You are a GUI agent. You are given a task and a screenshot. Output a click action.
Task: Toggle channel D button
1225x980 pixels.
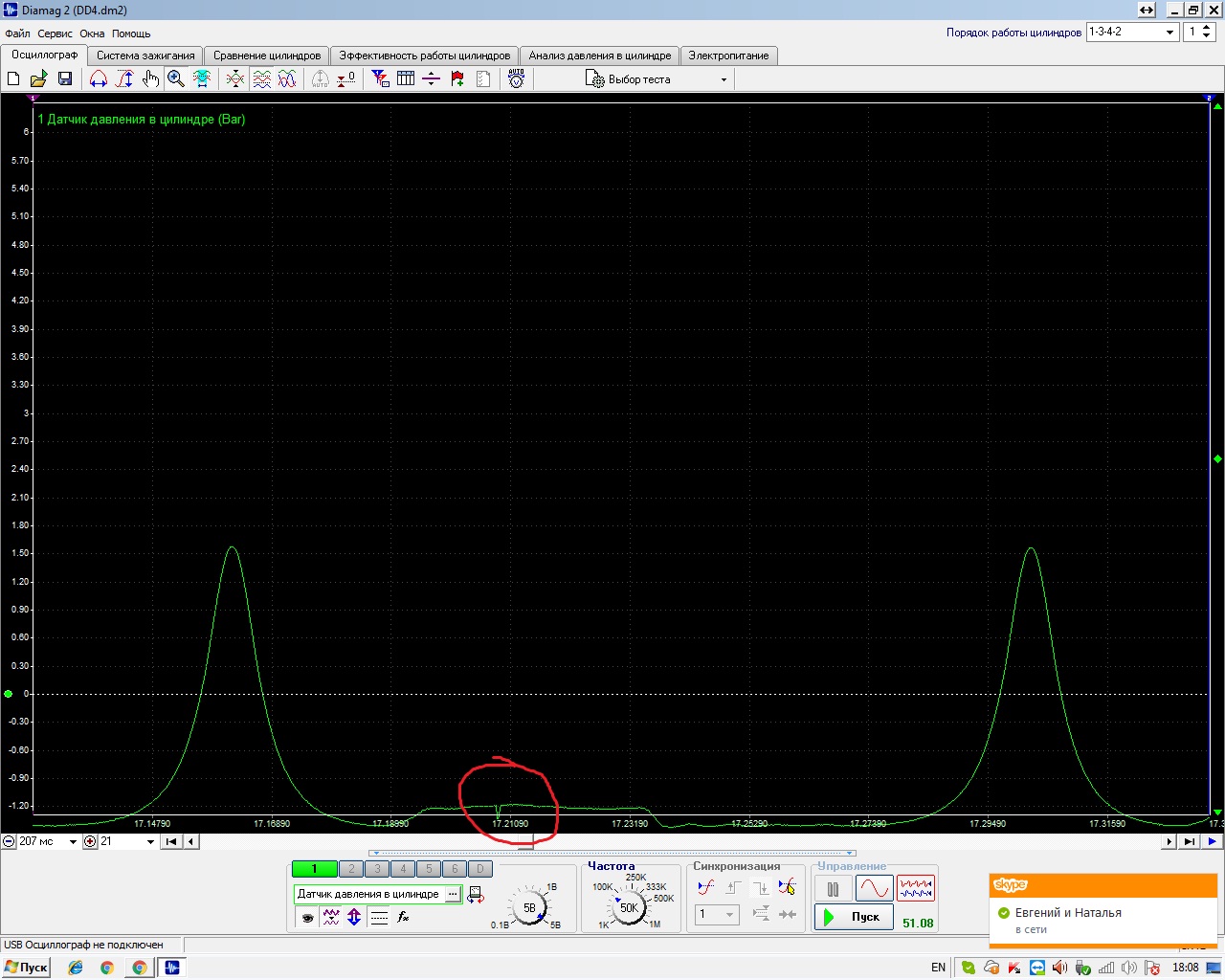pyautogui.click(x=480, y=869)
